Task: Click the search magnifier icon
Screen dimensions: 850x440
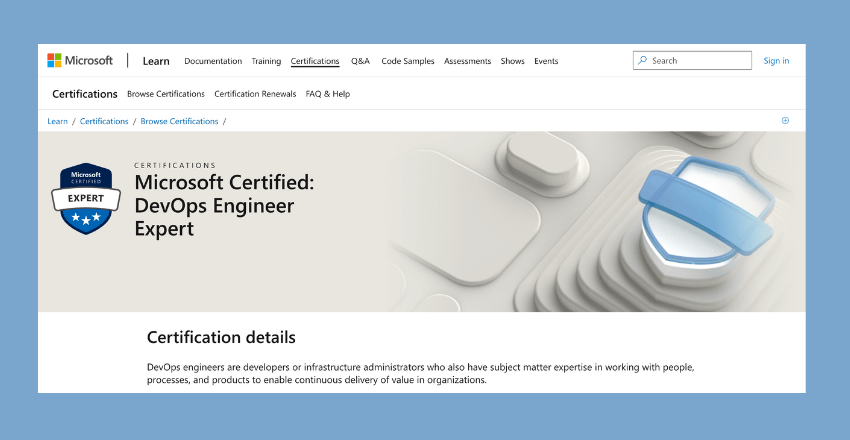Action: (642, 61)
